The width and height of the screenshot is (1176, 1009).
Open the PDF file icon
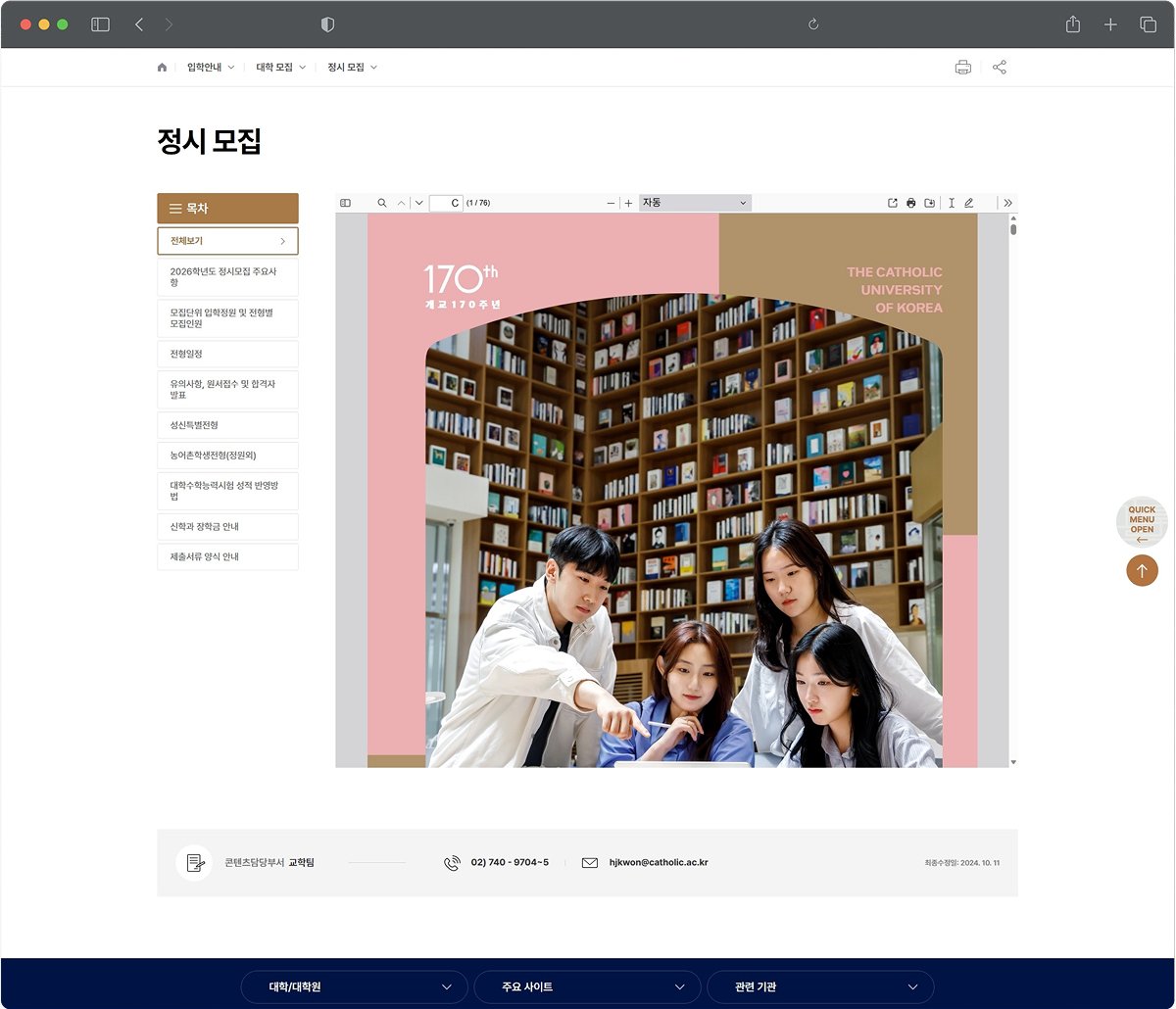893,203
